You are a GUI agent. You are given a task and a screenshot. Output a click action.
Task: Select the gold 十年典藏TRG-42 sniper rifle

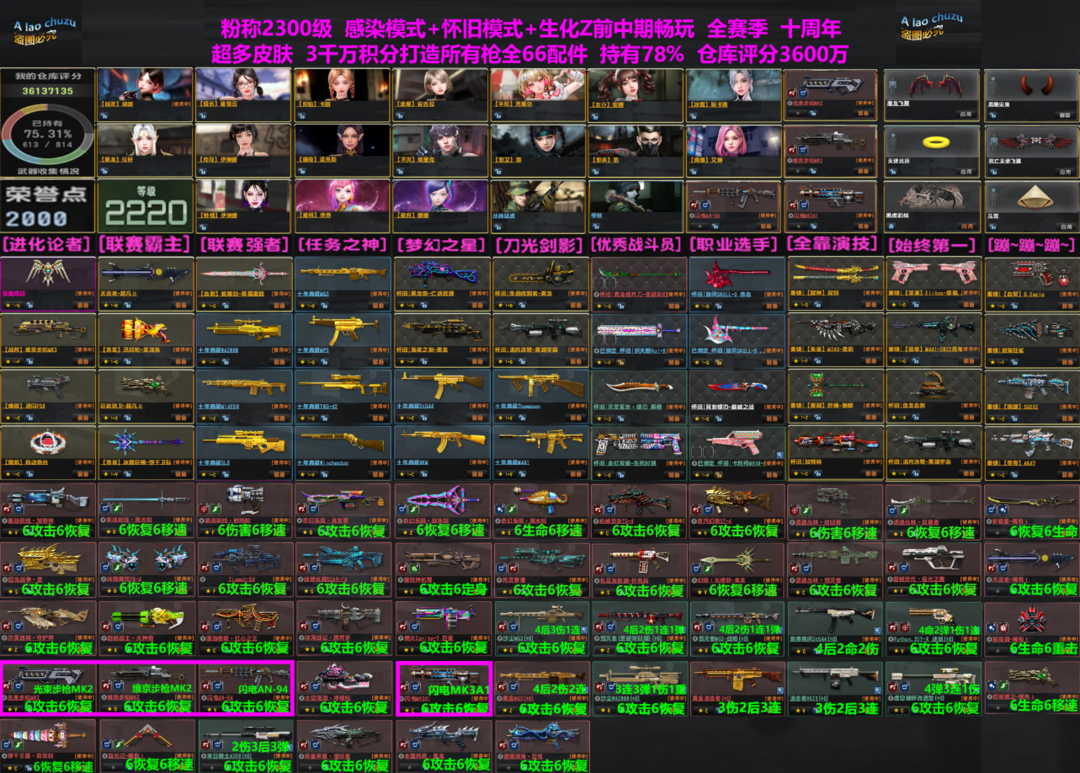(342, 396)
